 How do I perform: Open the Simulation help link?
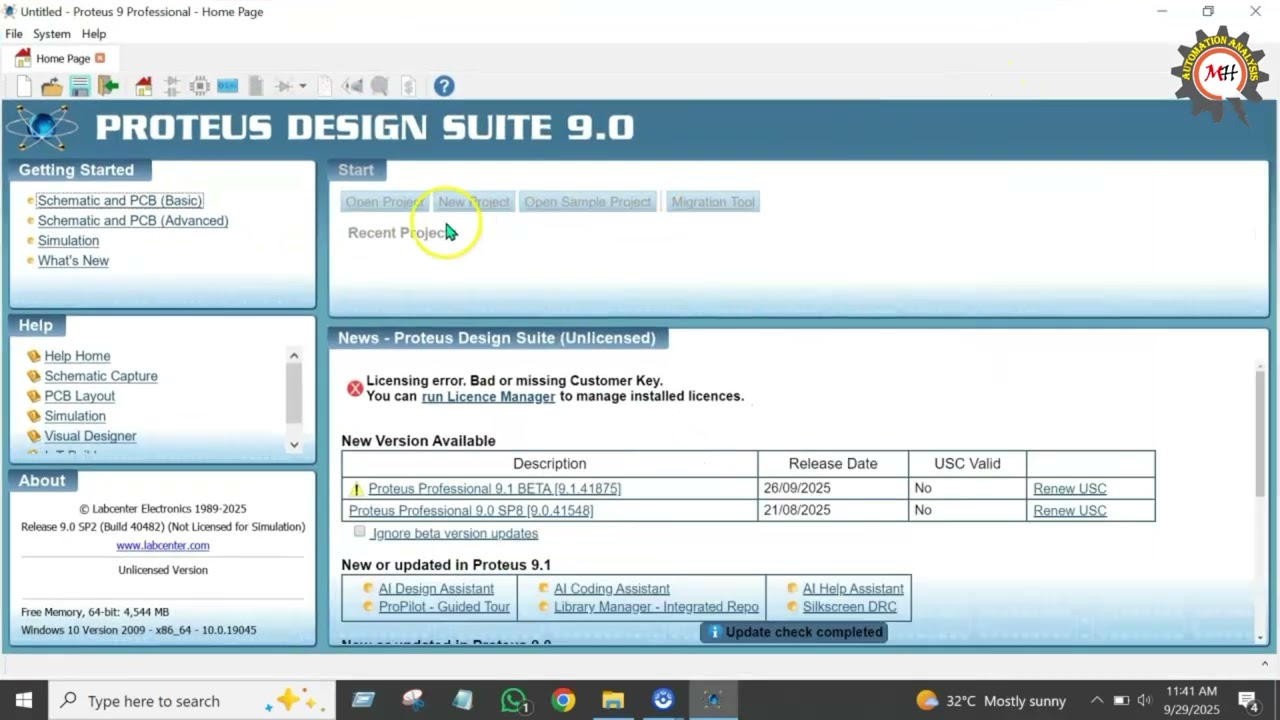click(75, 416)
